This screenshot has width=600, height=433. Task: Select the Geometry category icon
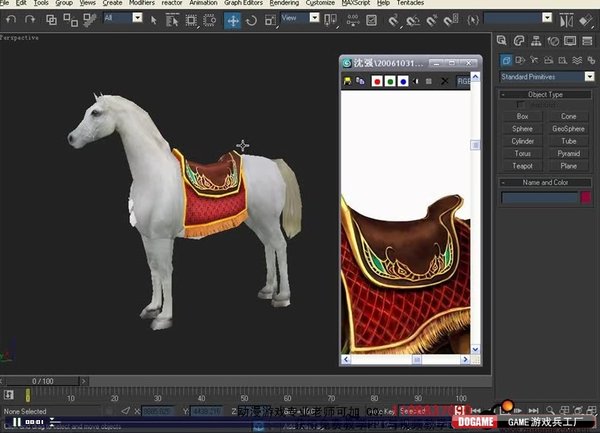coord(506,60)
